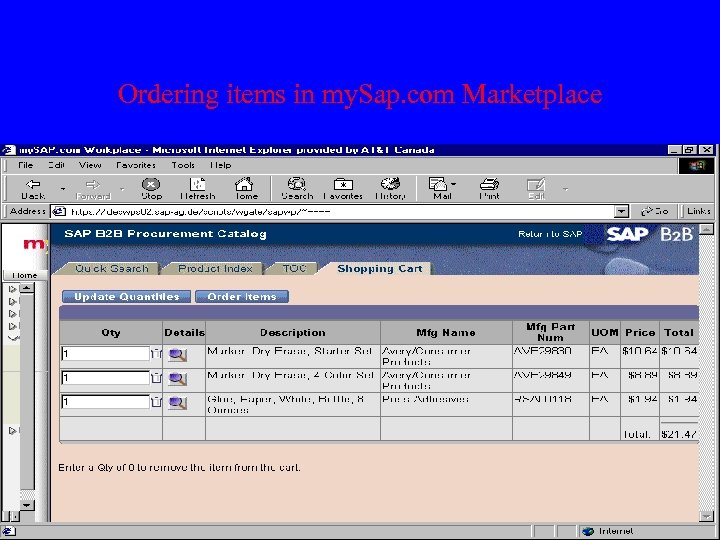Open details for Marker Dry Erase 4 Color Set
This screenshot has width=720, height=540.
(x=177, y=379)
